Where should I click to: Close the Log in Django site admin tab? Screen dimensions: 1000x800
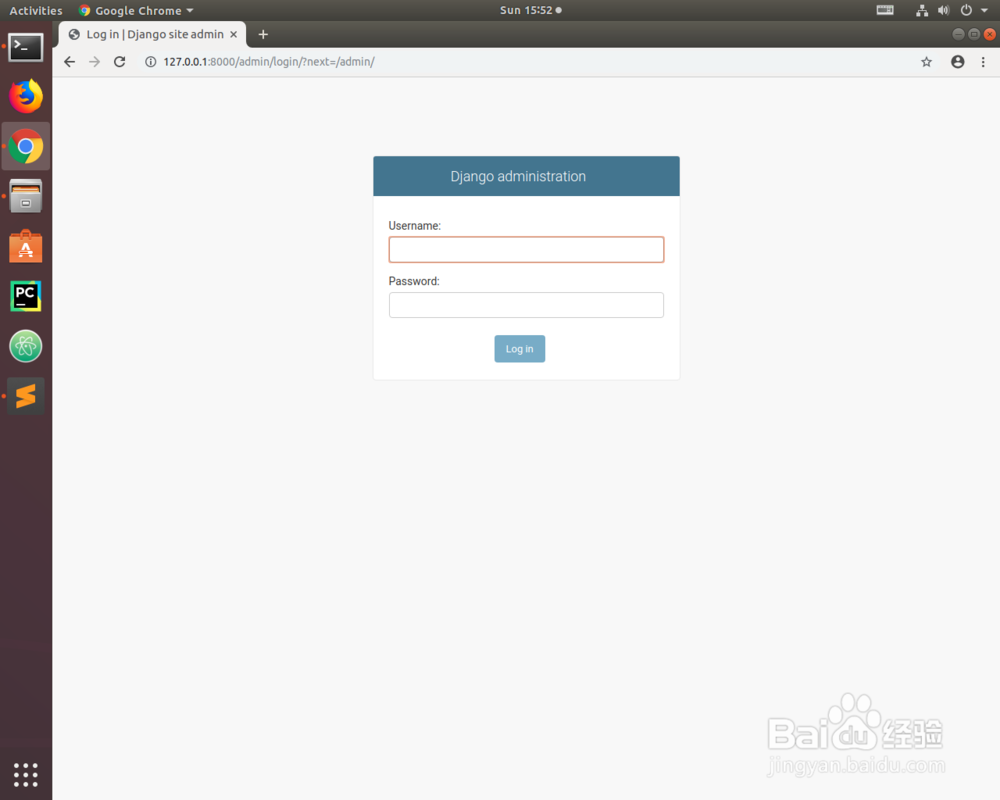tap(233, 34)
